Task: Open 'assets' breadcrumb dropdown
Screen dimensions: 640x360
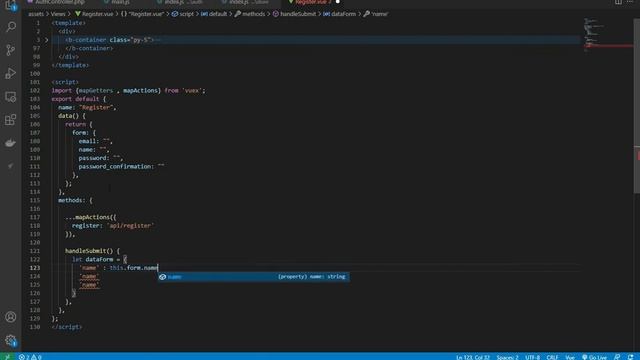Action: point(36,14)
